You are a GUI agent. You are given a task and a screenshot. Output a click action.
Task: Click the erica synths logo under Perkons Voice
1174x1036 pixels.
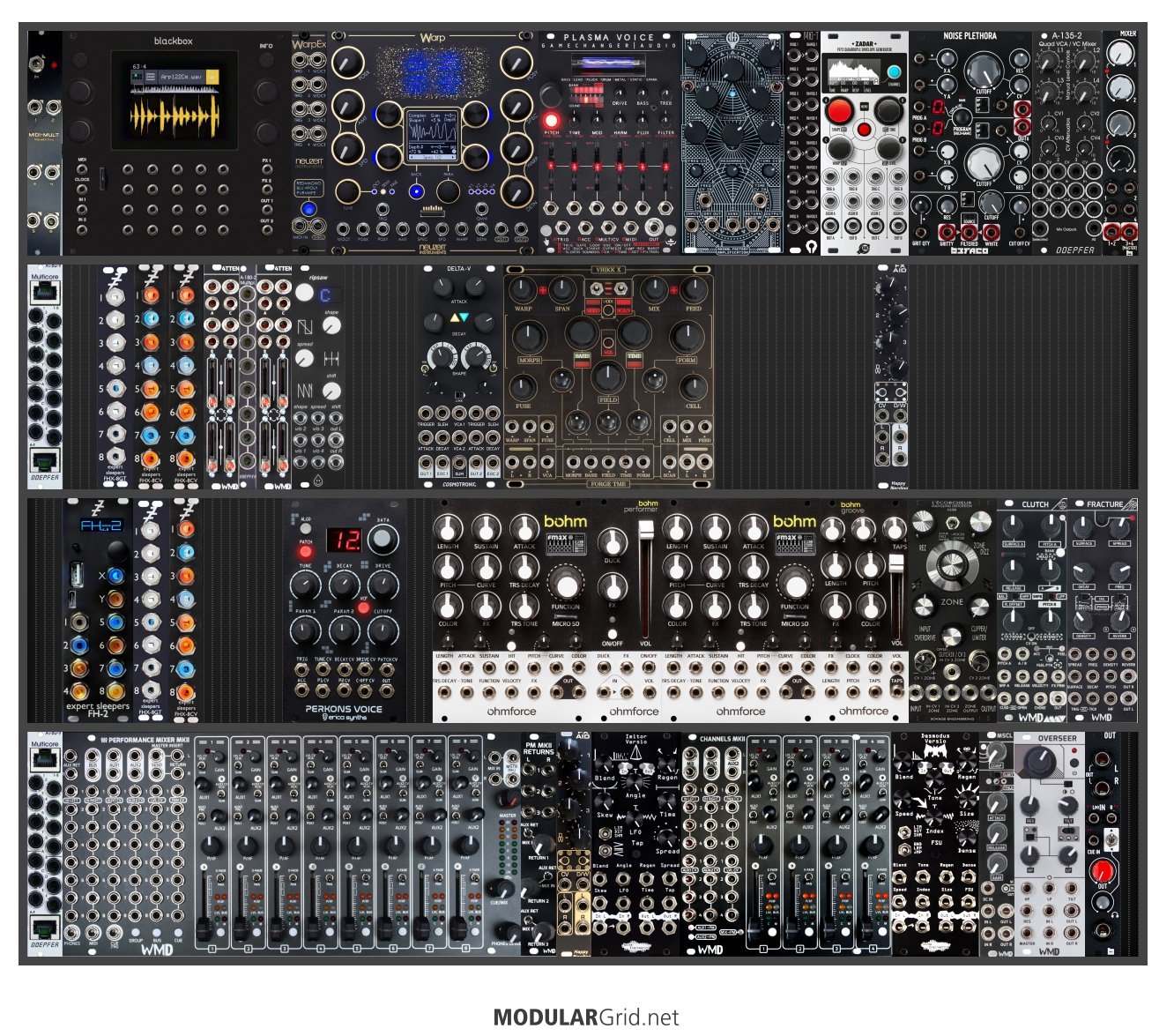coord(344,718)
